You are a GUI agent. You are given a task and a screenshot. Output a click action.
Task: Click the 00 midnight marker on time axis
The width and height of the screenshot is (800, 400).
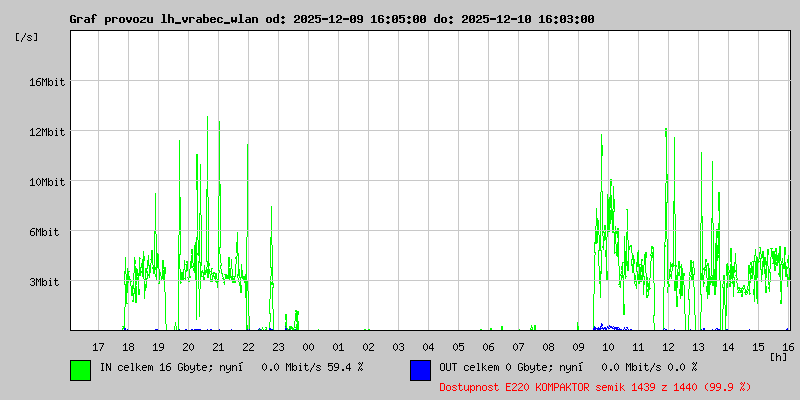click(308, 347)
